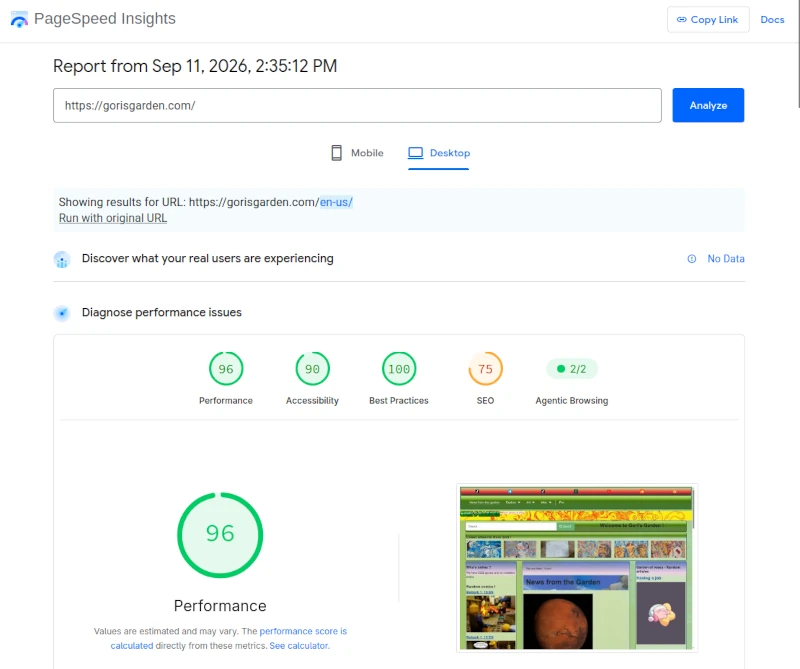Click Discover what your real users text

[208, 259]
